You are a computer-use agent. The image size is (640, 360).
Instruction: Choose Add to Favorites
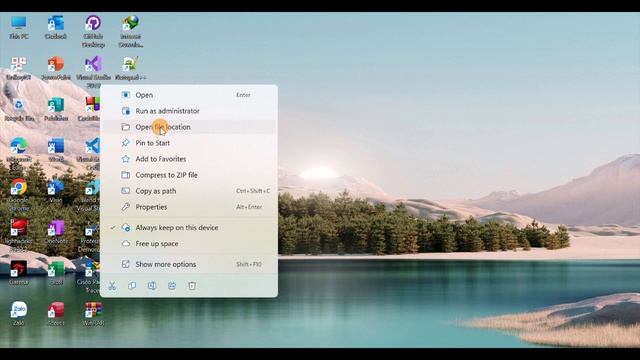pyautogui.click(x=189, y=159)
